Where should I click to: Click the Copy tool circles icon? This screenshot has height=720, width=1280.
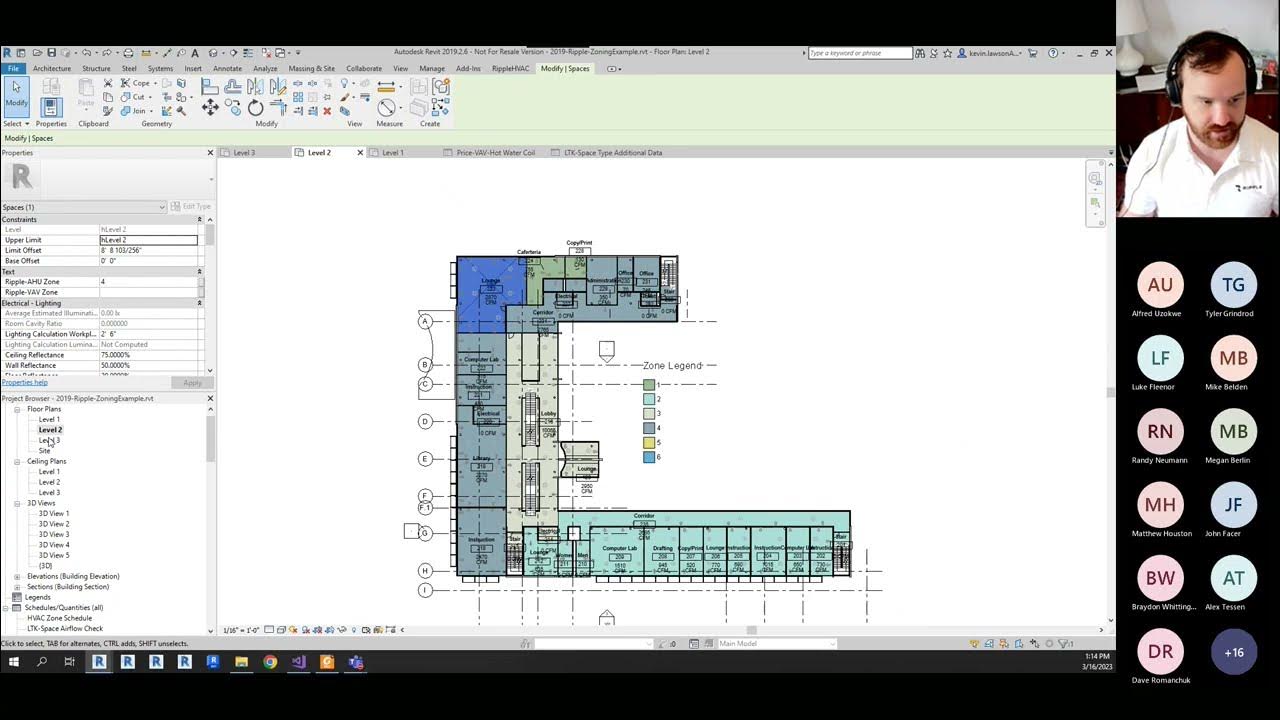(233, 107)
